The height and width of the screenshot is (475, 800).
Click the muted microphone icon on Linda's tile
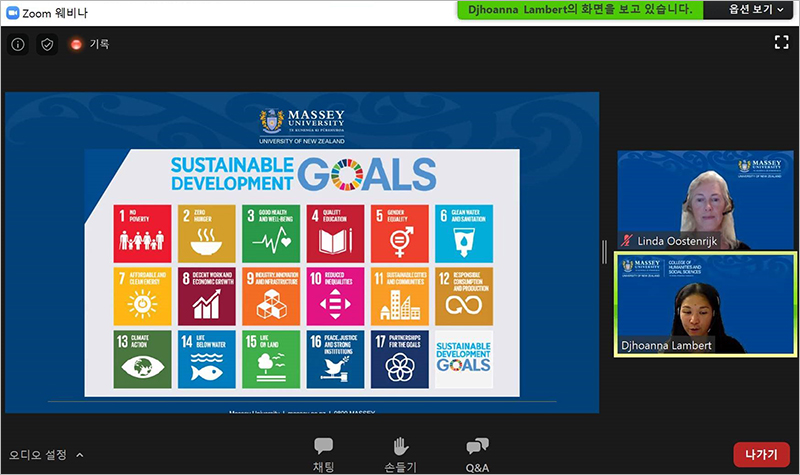627,240
